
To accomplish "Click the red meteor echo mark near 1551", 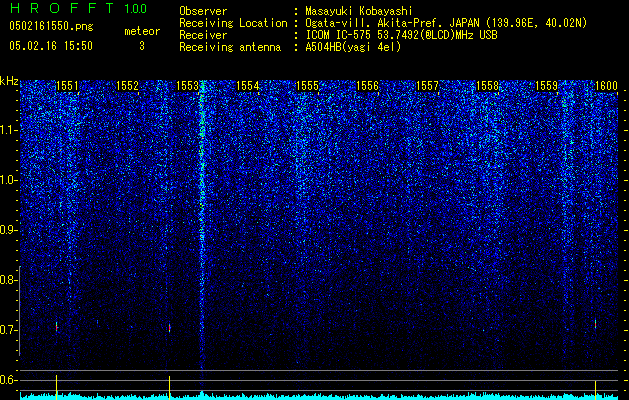I will 57,327.
